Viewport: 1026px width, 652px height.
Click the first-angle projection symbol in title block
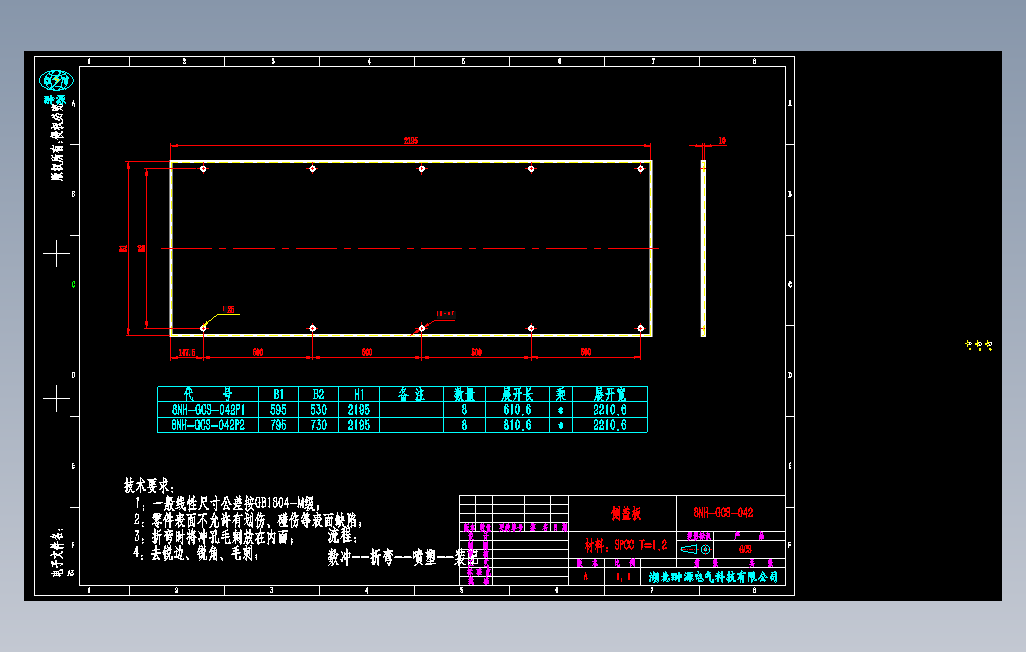click(x=695, y=549)
